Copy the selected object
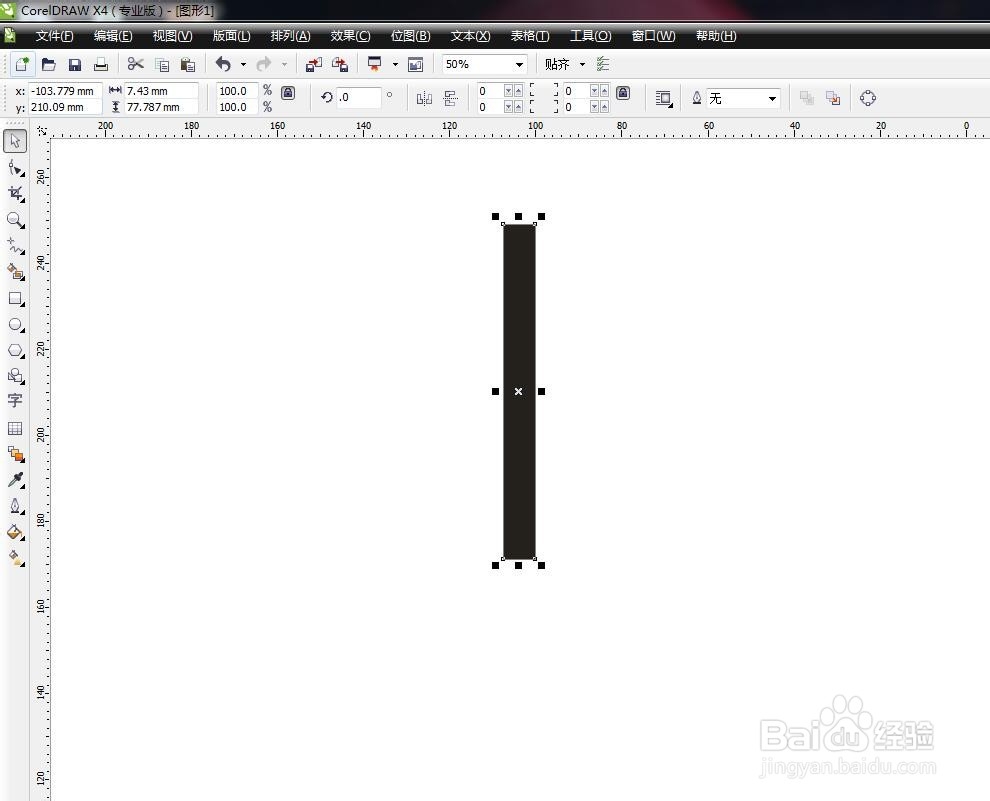The width and height of the screenshot is (990, 801). tap(162, 64)
